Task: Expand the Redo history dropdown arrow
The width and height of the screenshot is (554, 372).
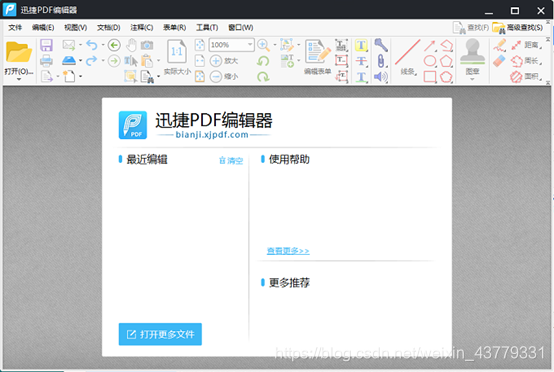Action: (x=103, y=61)
